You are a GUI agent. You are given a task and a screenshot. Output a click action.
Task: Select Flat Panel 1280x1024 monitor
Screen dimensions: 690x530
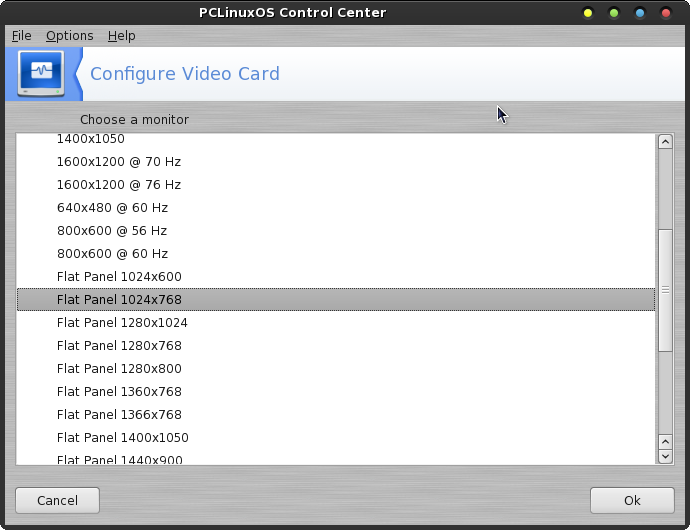(336, 323)
